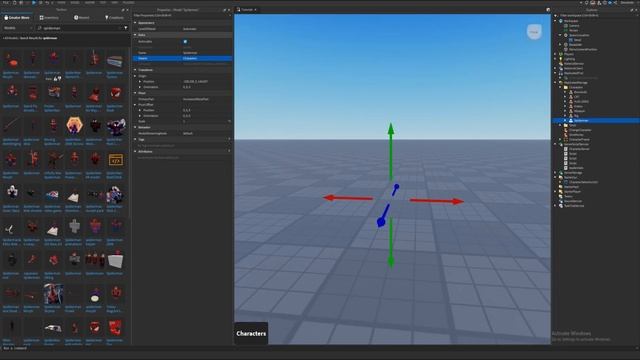Select the Baseplate part in Explorer
Screen dimensions: 640x360
click(x=575, y=44)
